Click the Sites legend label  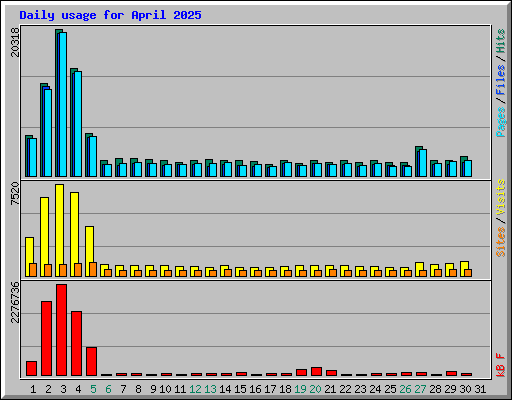[501, 242]
